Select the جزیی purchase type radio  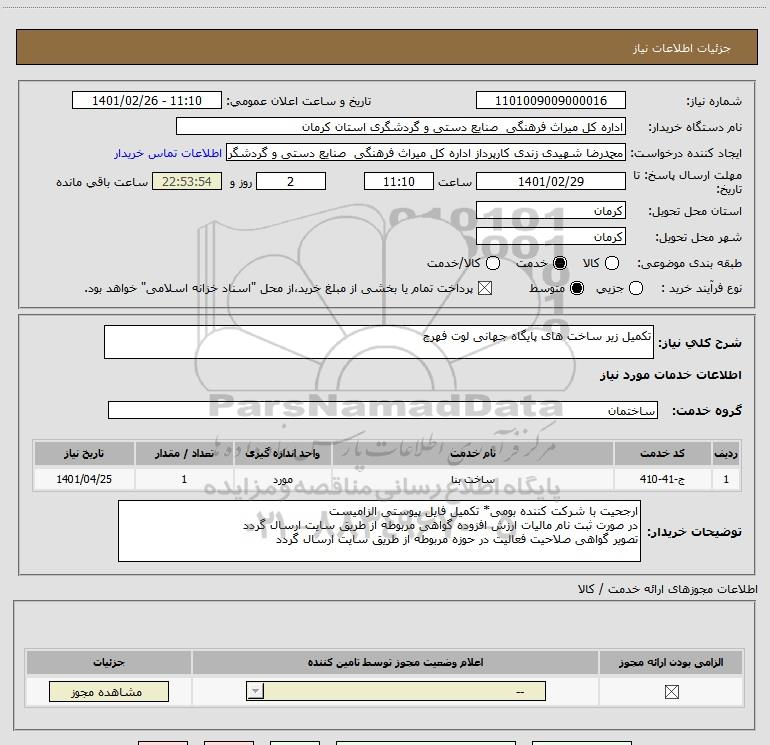(x=635, y=288)
